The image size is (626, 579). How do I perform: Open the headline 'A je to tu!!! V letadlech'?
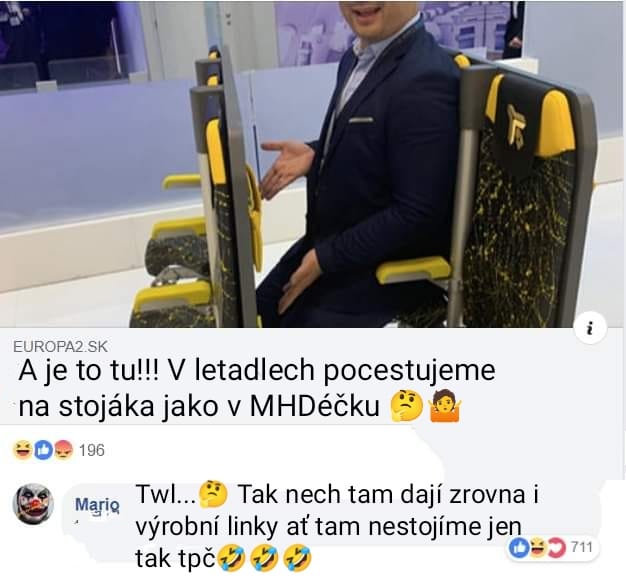tap(257, 389)
